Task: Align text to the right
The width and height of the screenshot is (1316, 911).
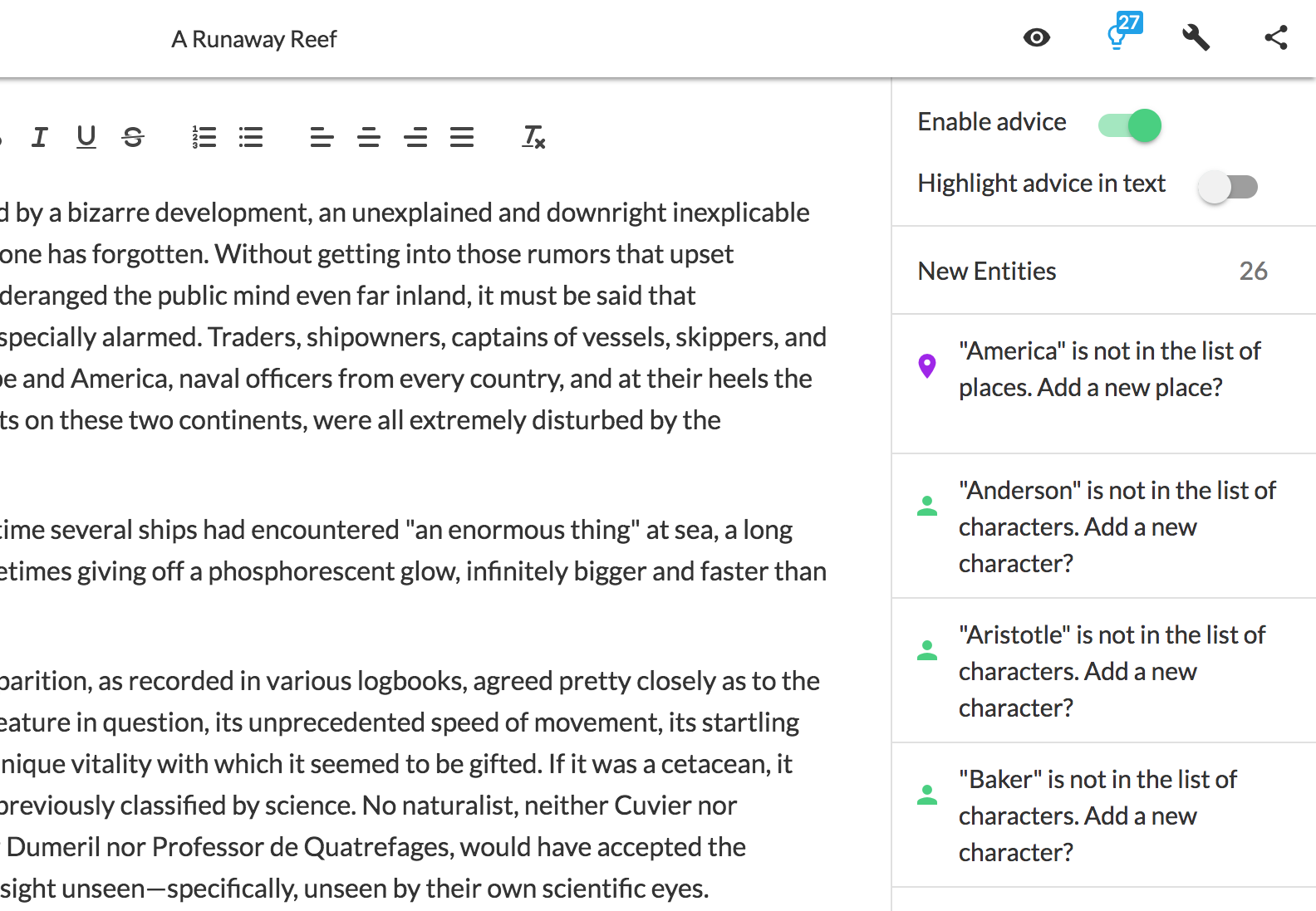Action: point(415,136)
